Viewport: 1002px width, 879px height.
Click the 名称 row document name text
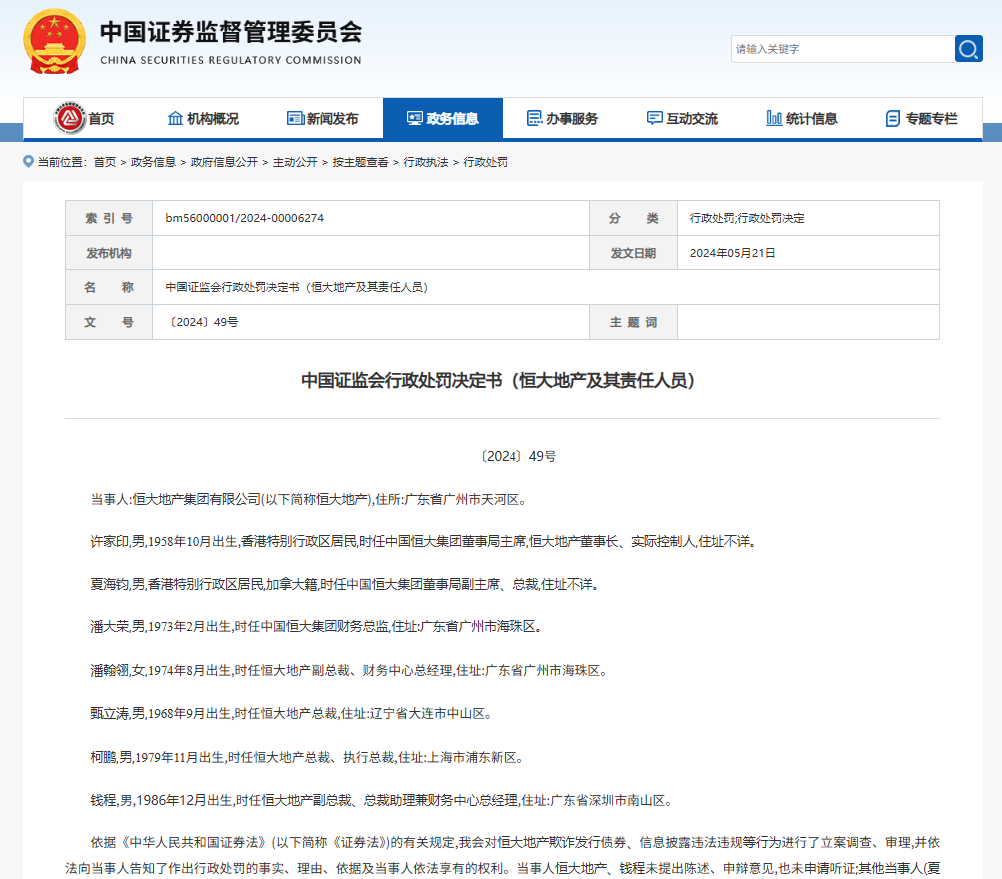(x=297, y=287)
